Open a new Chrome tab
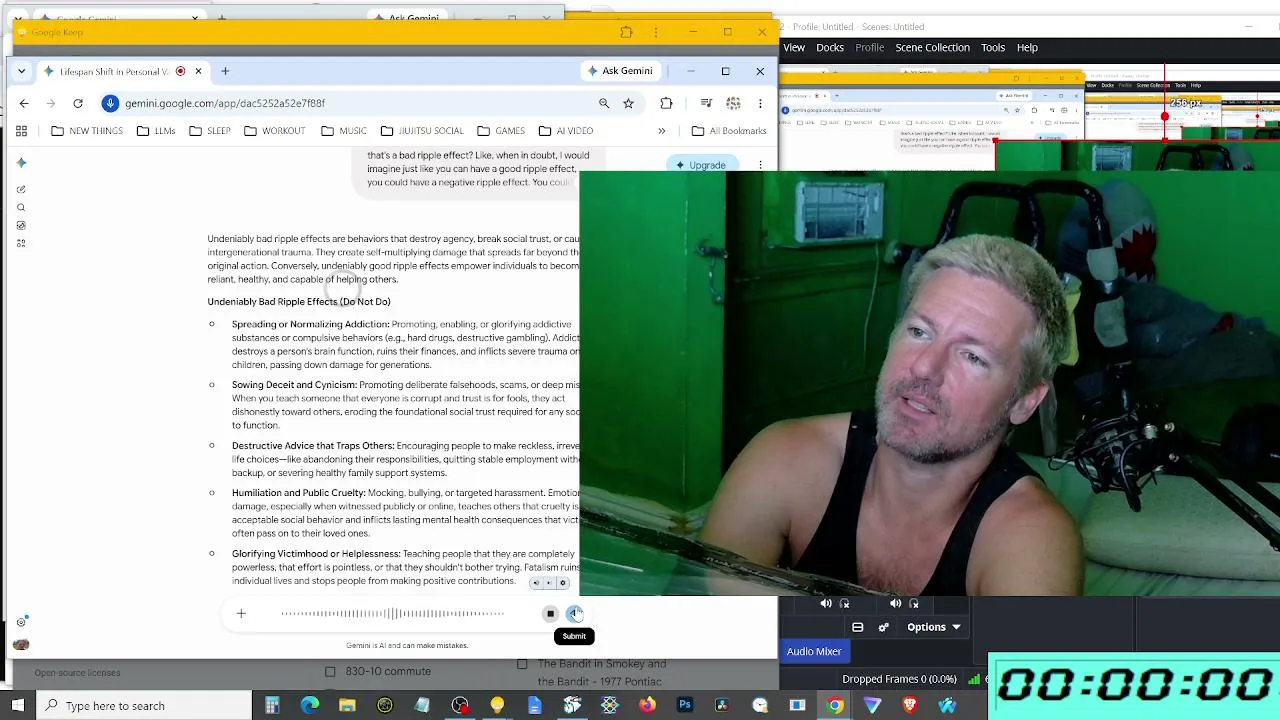Screen dimensions: 1280x720 [x=225, y=71]
